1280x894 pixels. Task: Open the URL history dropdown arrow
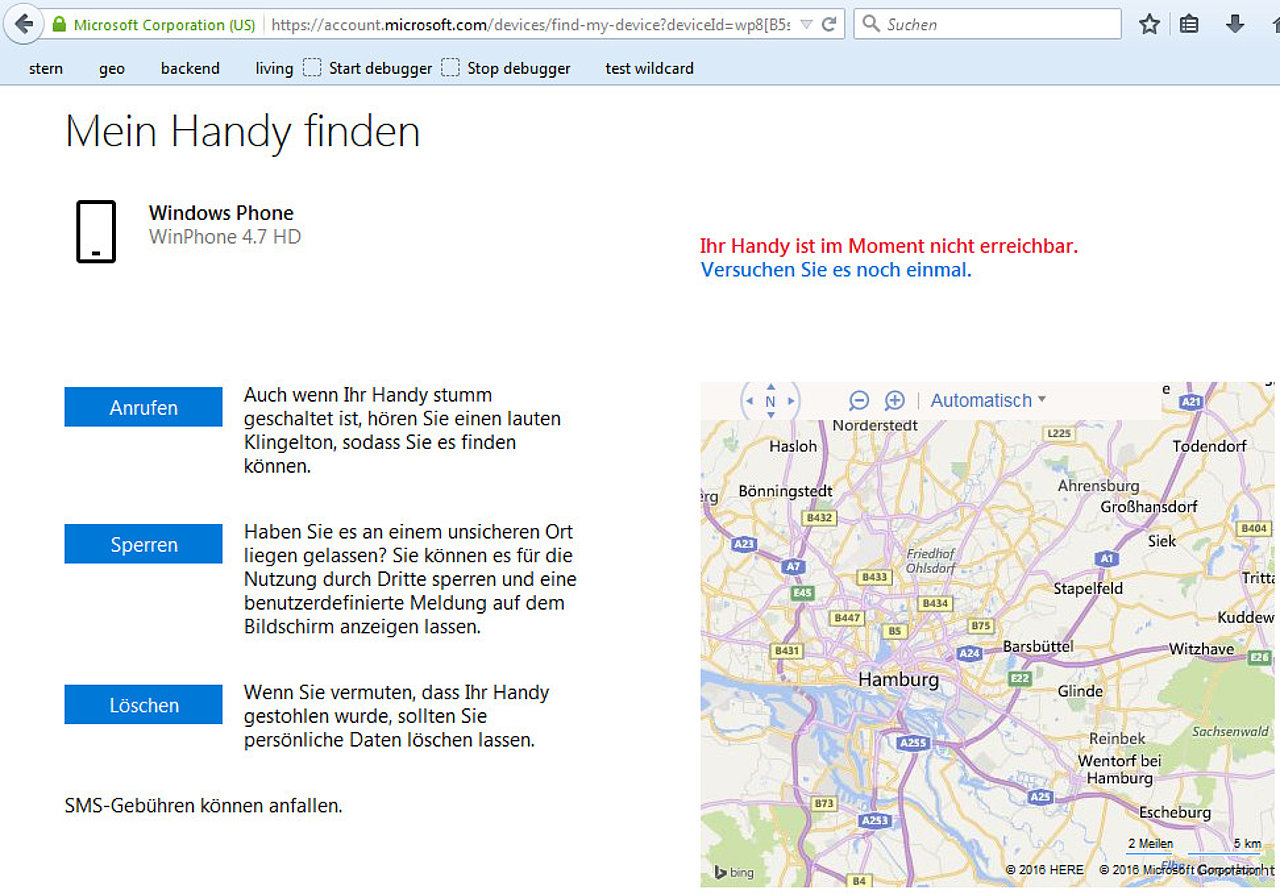click(806, 24)
